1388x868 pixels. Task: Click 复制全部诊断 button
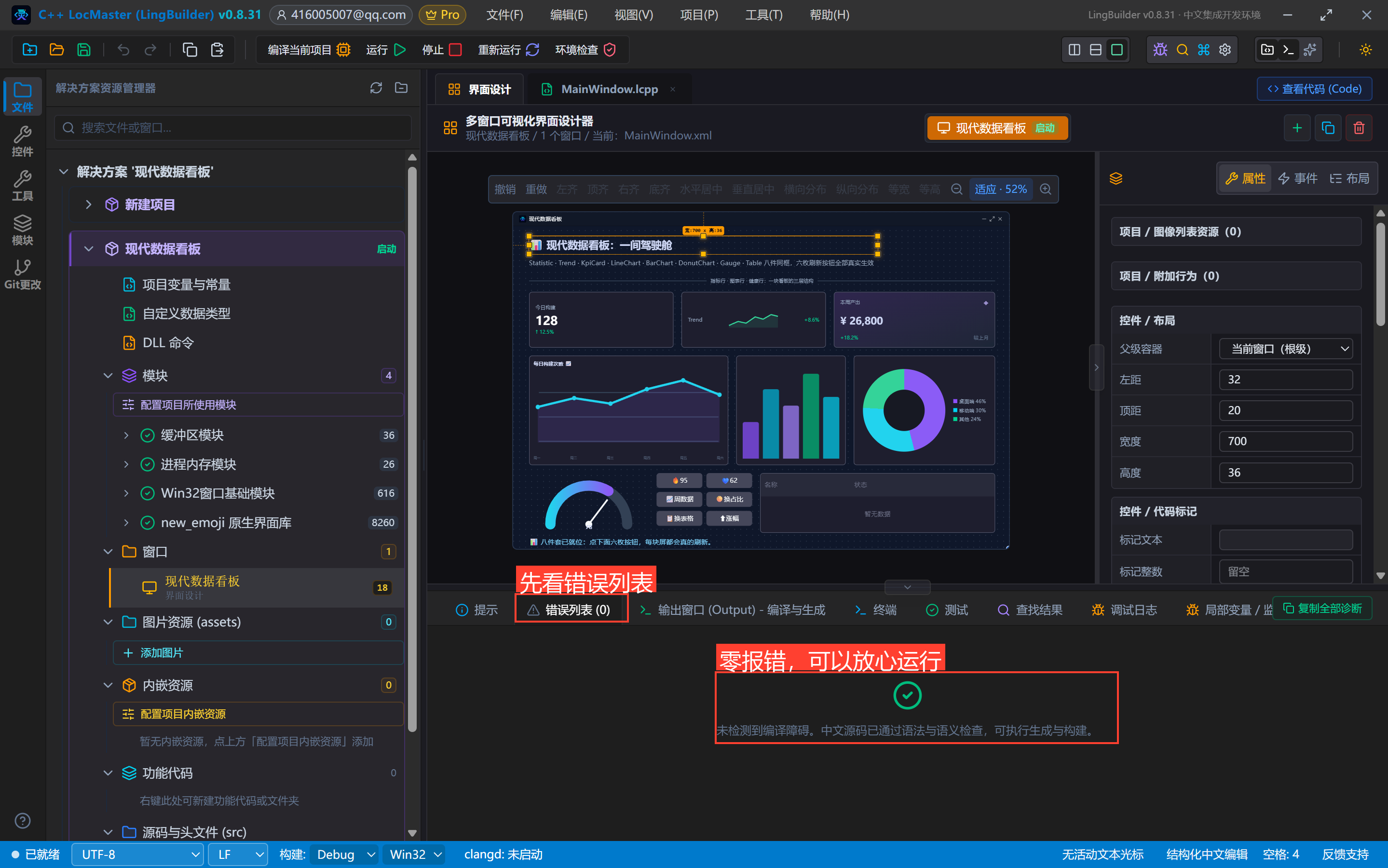tap(1321, 609)
